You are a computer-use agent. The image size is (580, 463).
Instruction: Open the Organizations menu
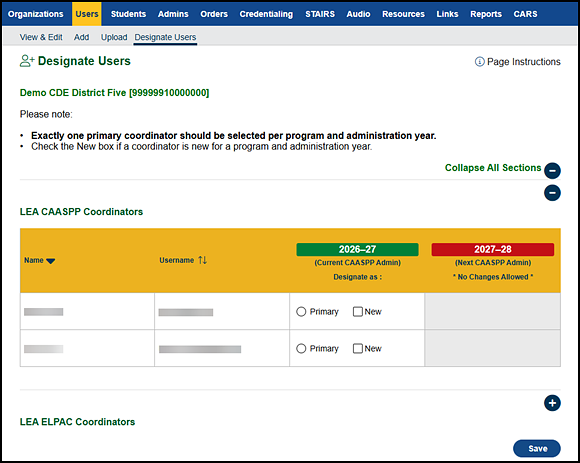pos(36,14)
